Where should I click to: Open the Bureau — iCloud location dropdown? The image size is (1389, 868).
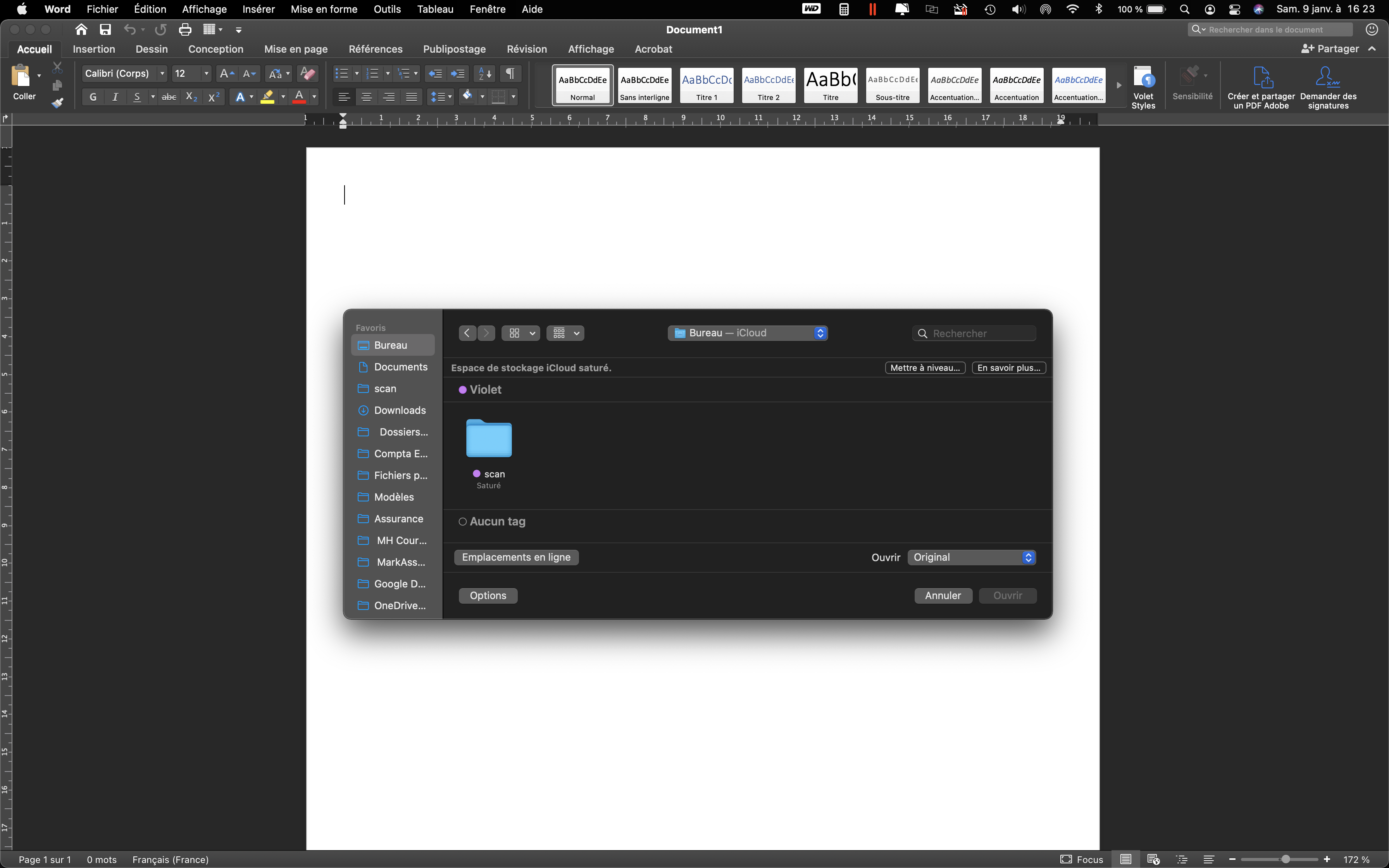(x=747, y=333)
